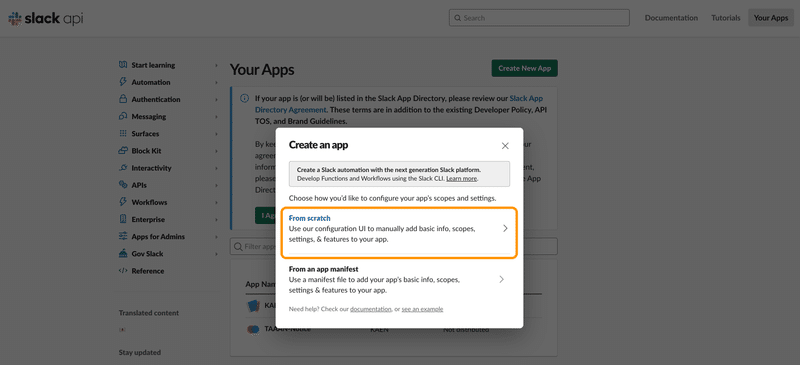Image resolution: width=800 pixels, height=365 pixels.
Task: Click the Slack API logo
Action: 46,19
